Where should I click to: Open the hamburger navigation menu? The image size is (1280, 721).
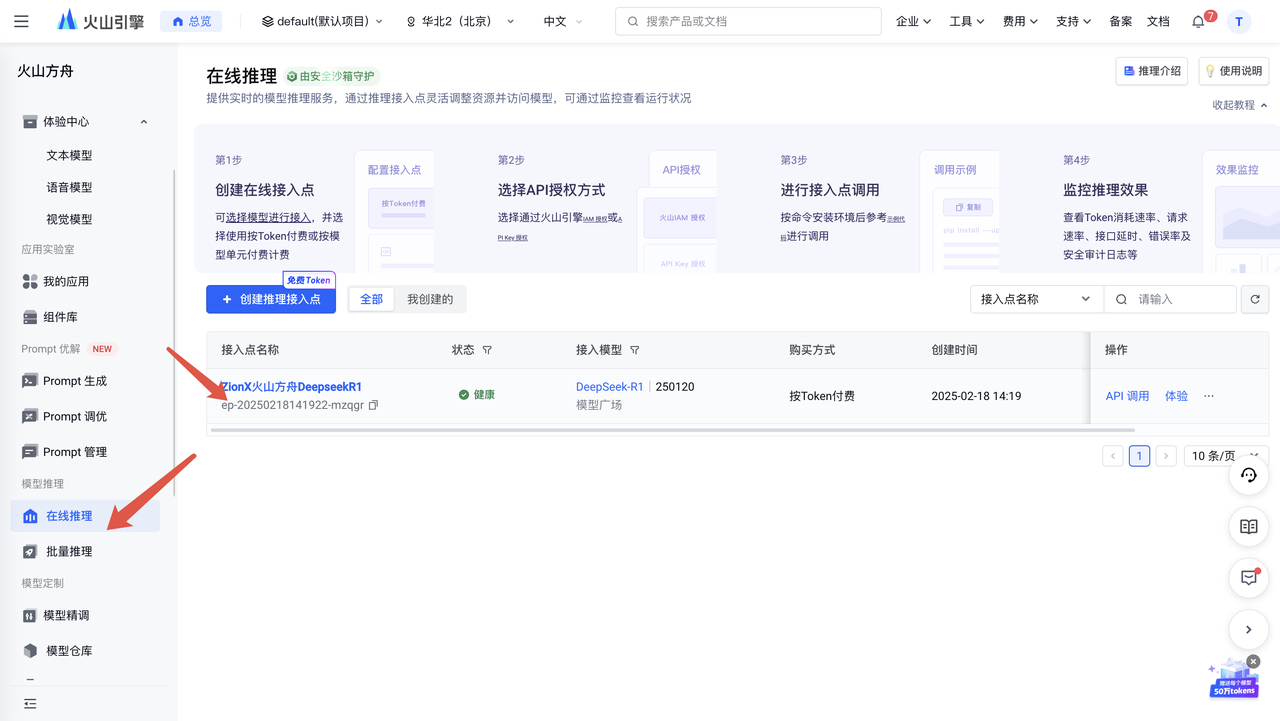[21, 21]
